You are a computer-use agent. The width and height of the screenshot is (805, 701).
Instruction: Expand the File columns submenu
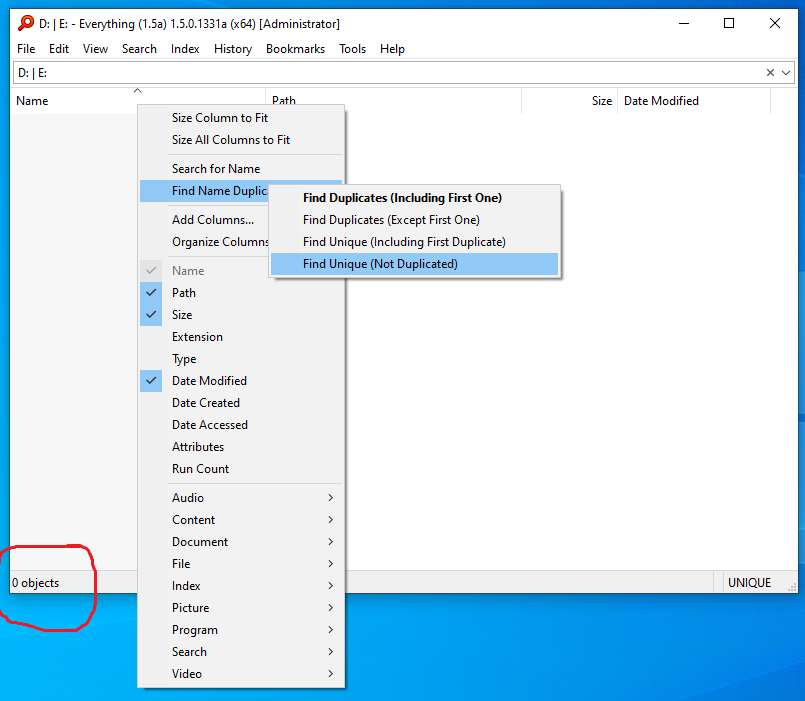point(241,564)
